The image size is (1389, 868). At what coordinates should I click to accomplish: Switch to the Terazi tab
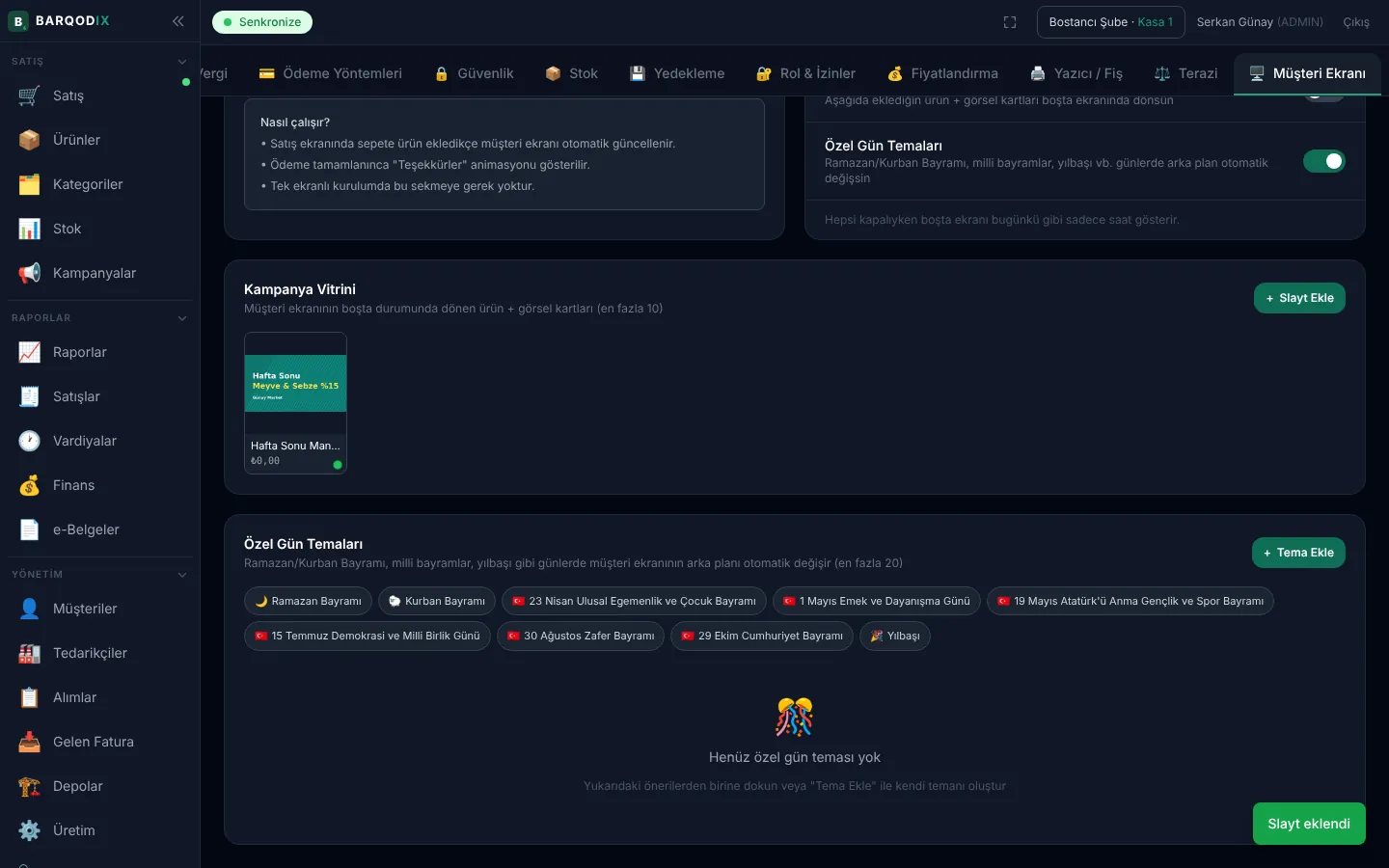(x=1185, y=73)
